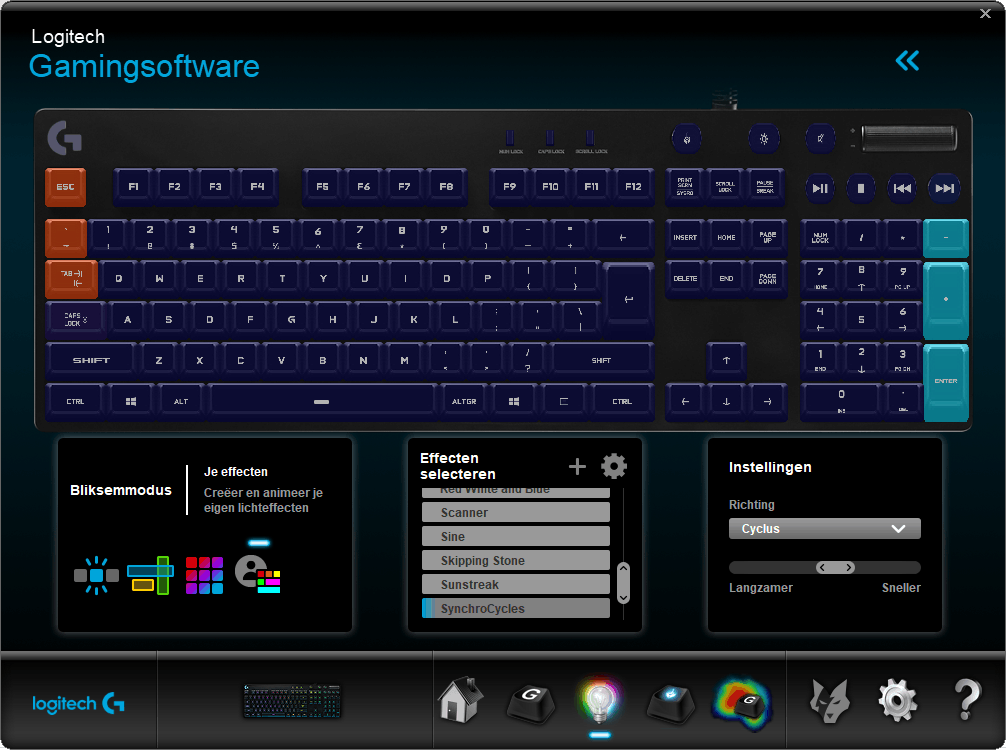
Task: Select the keyboard device thumbnail
Action: [x=292, y=701]
